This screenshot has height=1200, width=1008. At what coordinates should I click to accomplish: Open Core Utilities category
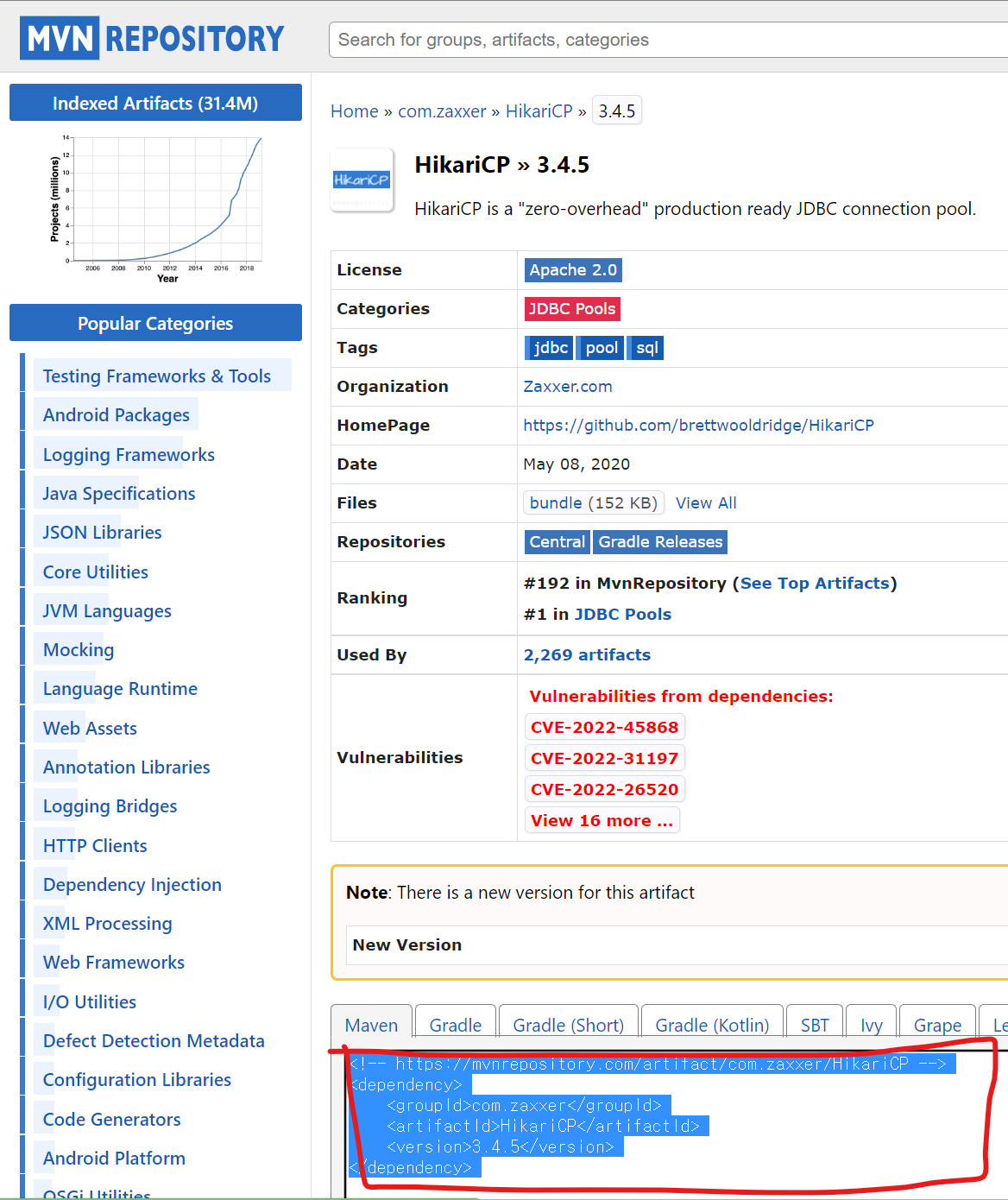(x=96, y=572)
